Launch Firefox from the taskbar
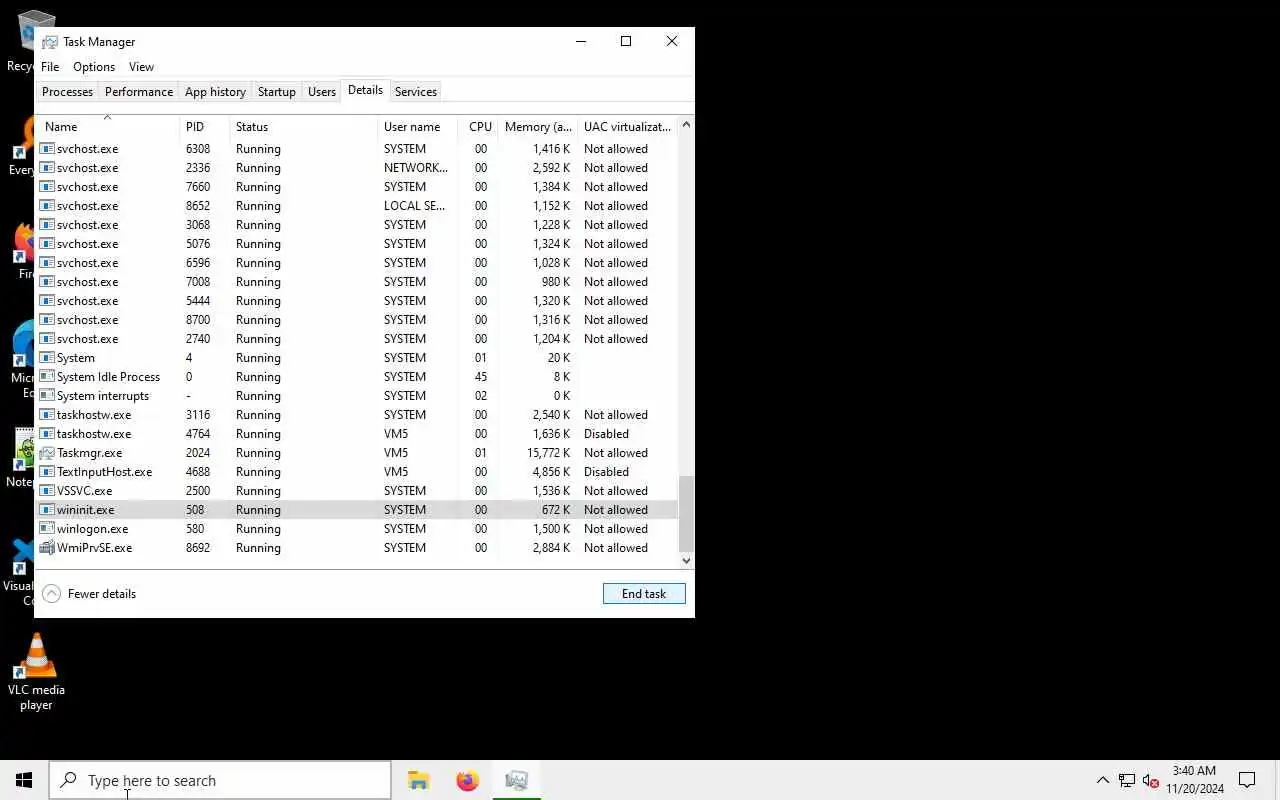 click(x=467, y=780)
